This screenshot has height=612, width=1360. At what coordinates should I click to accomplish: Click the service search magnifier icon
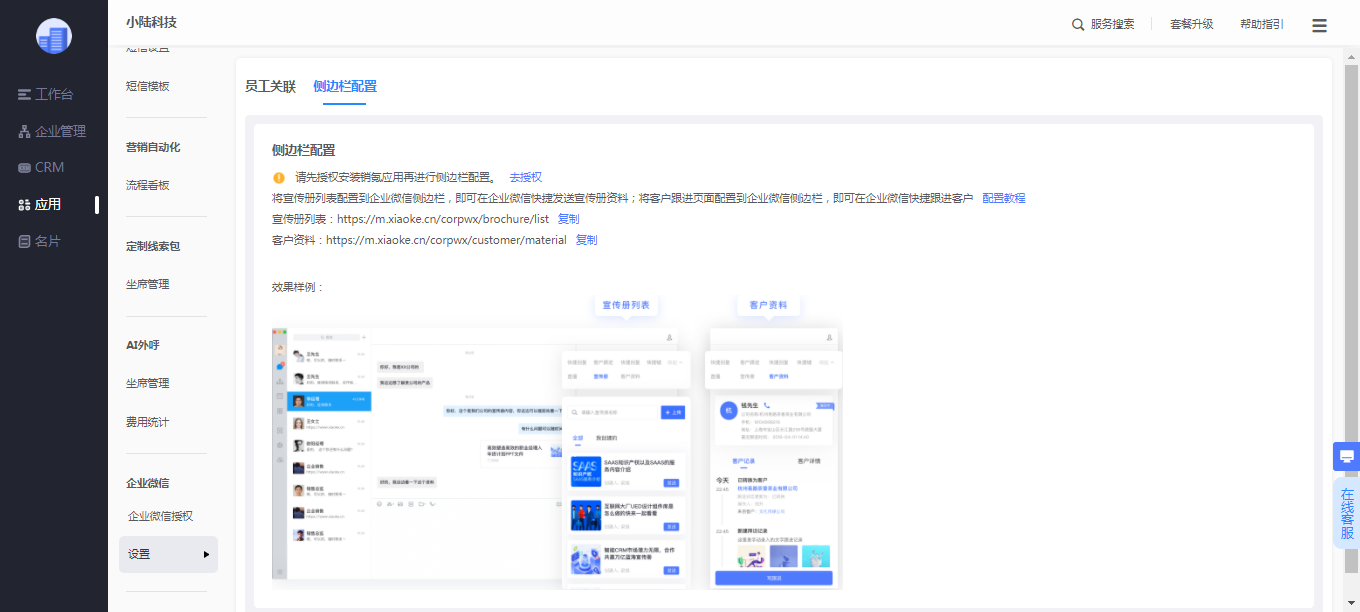1078,25
